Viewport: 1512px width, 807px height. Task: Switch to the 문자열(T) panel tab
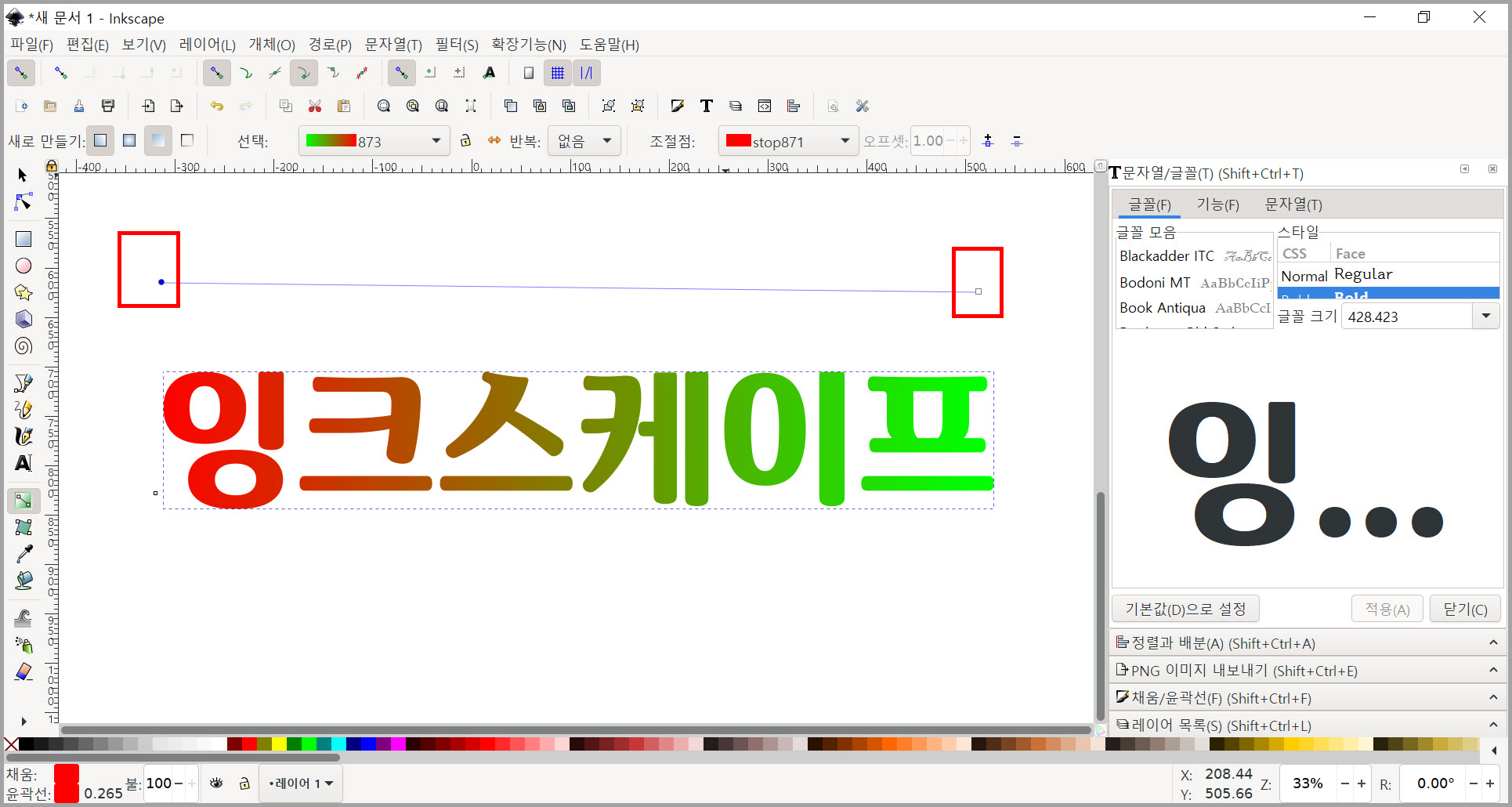pos(1293,204)
